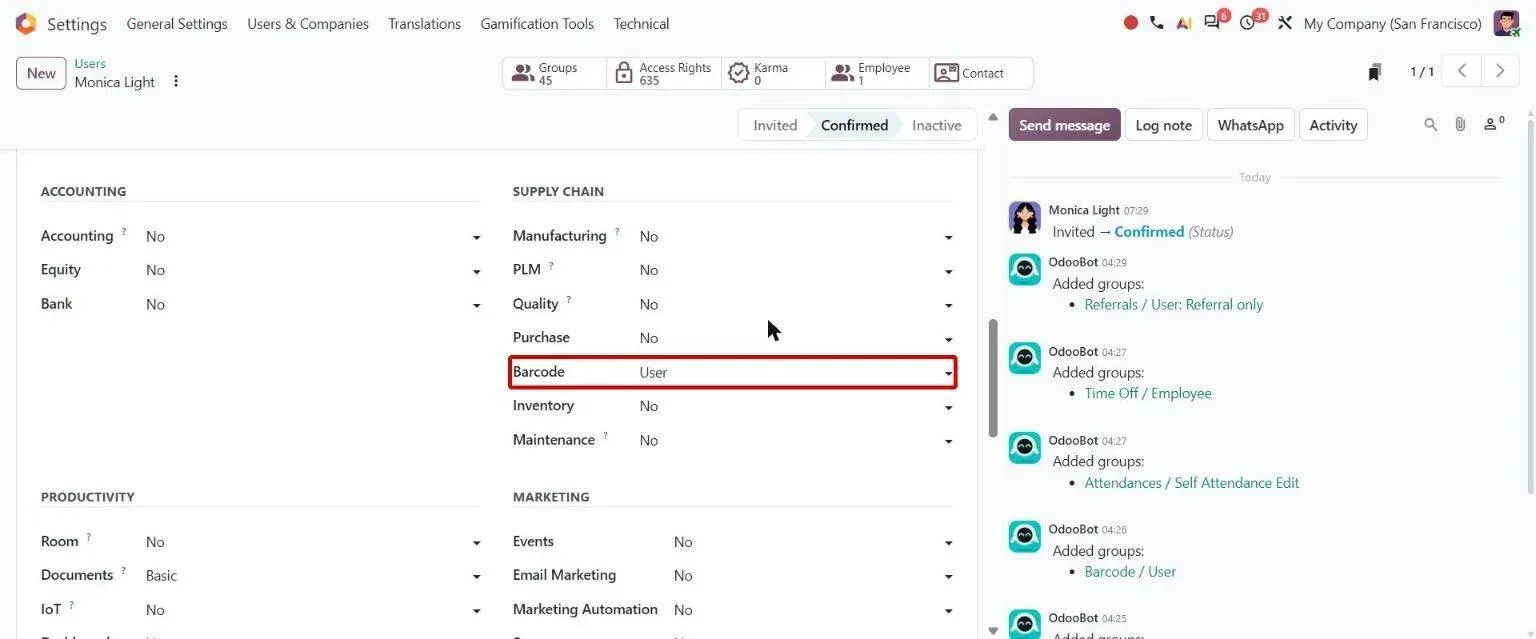Open the Users & Companies menu
The height and width of the screenshot is (639, 1536).
(308, 23)
